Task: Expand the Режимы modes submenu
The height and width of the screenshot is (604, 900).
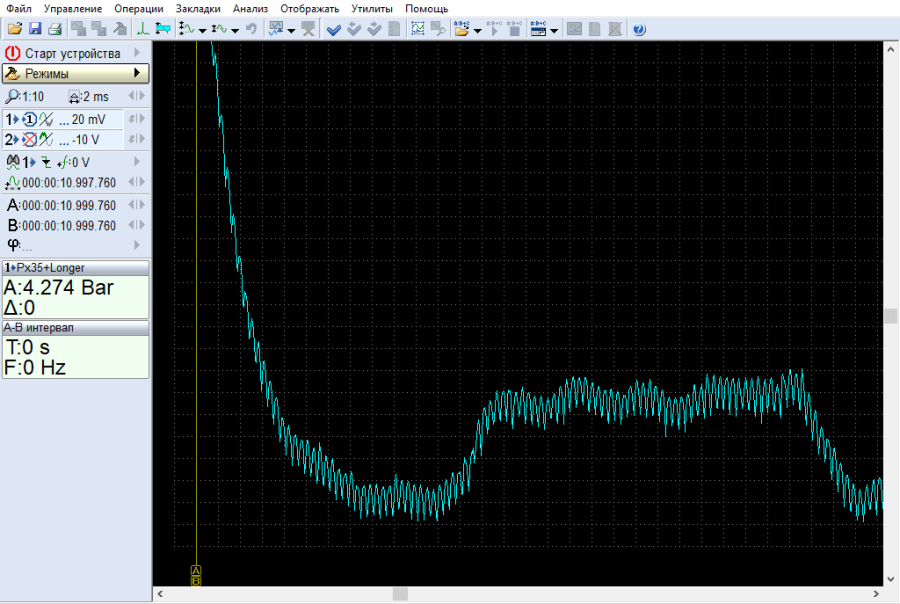Action: 137,73
